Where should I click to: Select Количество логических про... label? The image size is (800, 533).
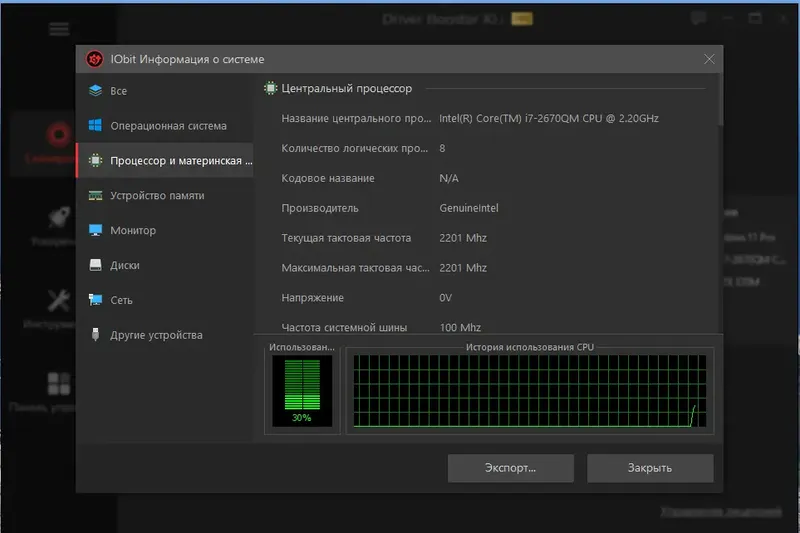click(355, 148)
